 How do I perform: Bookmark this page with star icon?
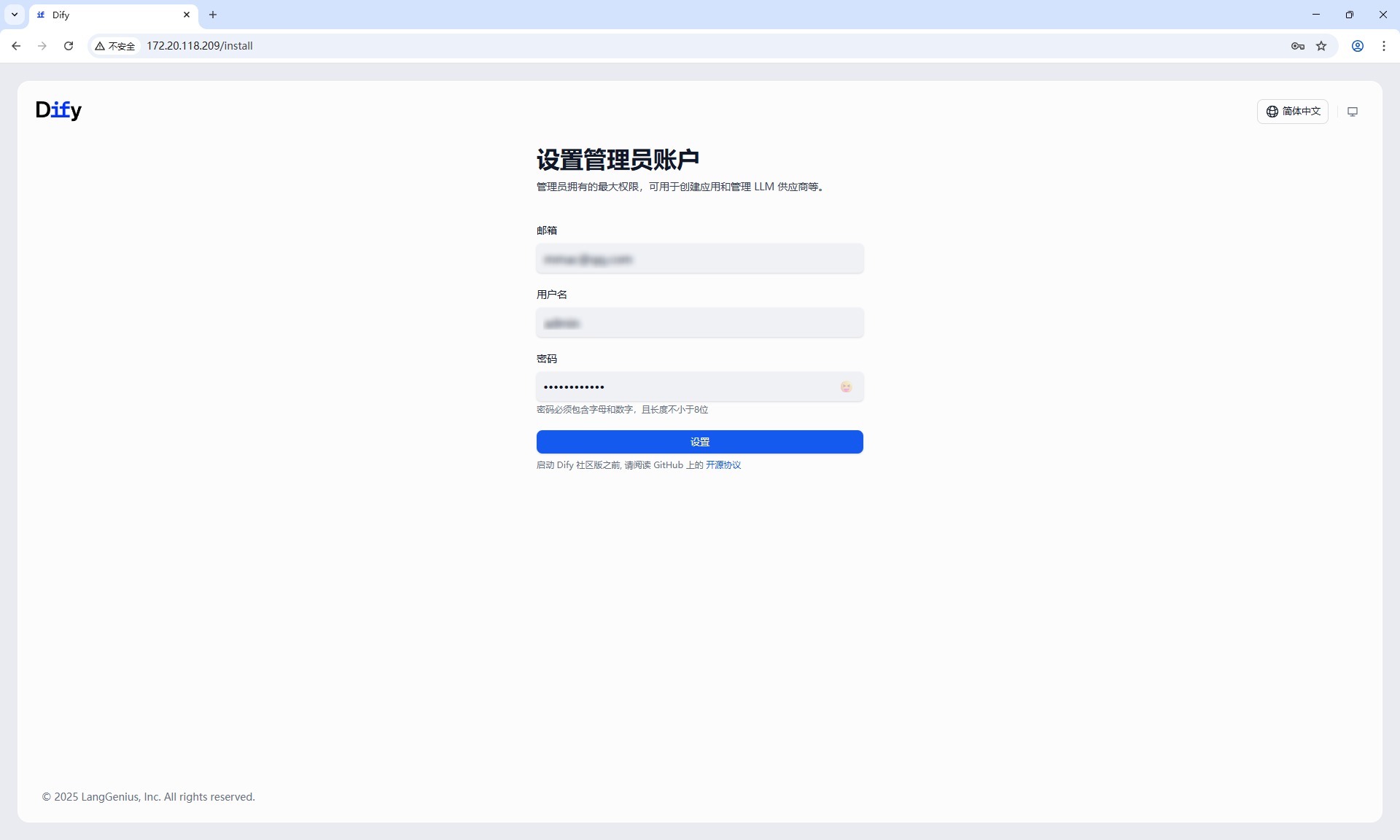1321,46
